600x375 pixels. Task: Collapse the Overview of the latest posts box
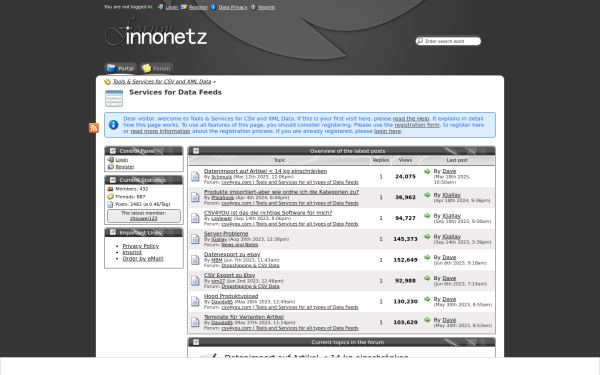[x=196, y=151]
